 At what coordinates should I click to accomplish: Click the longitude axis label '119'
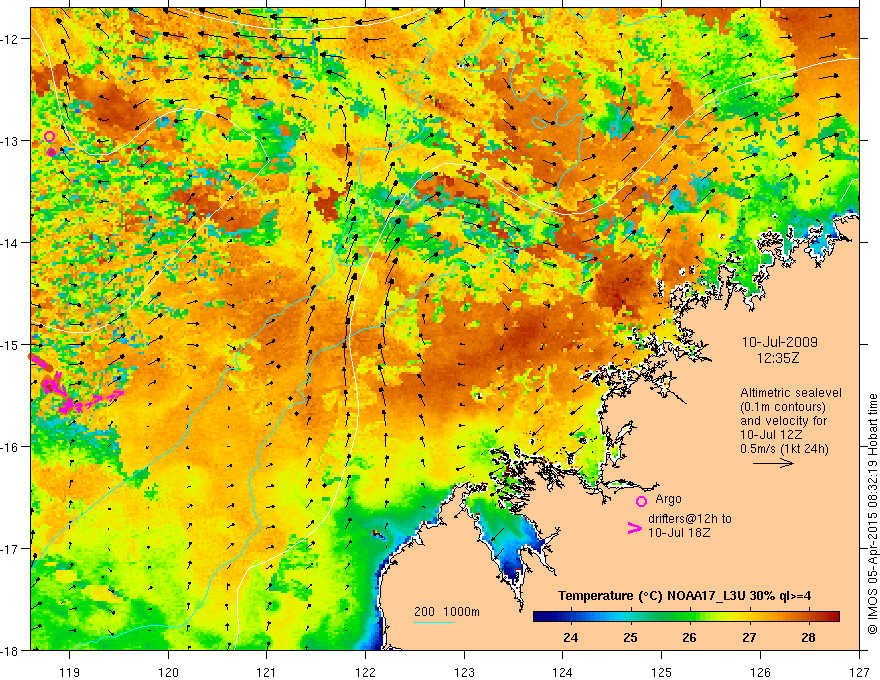click(x=70, y=672)
